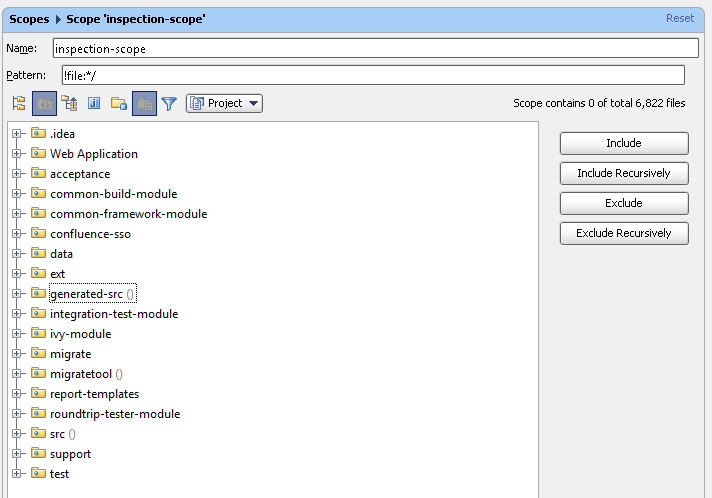The height and width of the screenshot is (498, 712).
Task: Click the Exclude button
Action: click(x=624, y=203)
